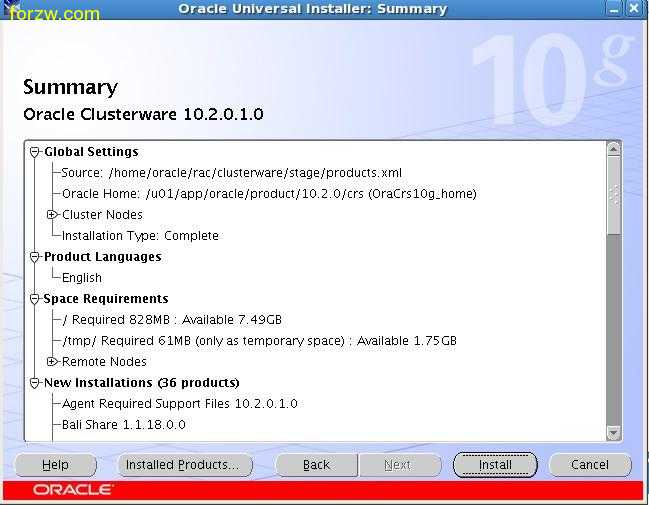The height and width of the screenshot is (505, 649).
Task: Click the Install button
Action: pos(495,465)
